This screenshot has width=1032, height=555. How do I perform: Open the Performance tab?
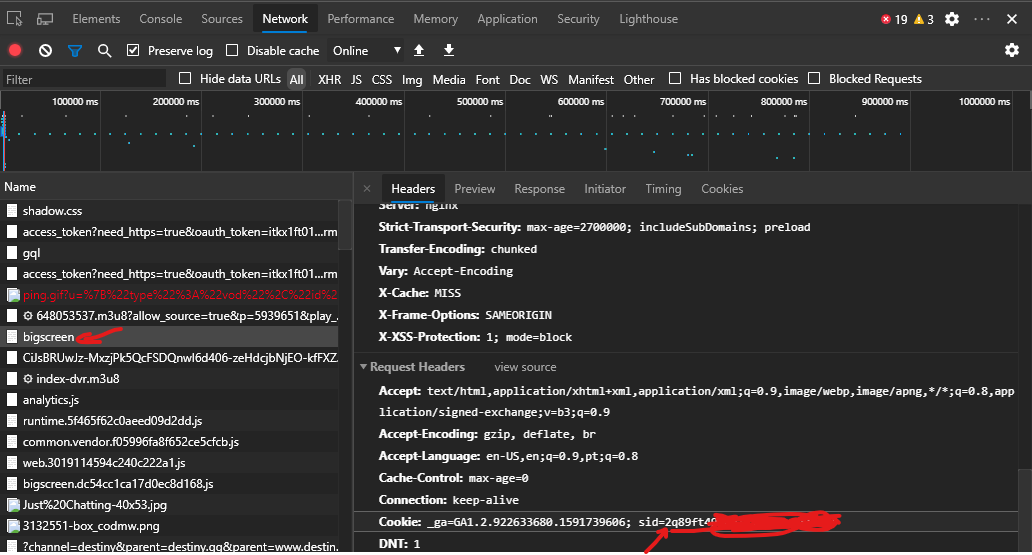[361, 19]
